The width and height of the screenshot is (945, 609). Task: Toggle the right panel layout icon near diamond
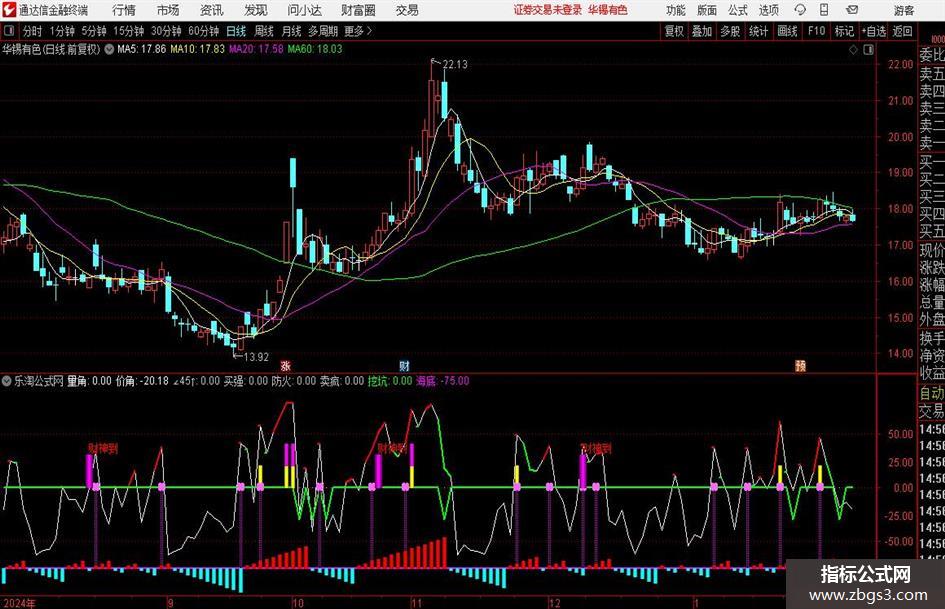click(868, 49)
